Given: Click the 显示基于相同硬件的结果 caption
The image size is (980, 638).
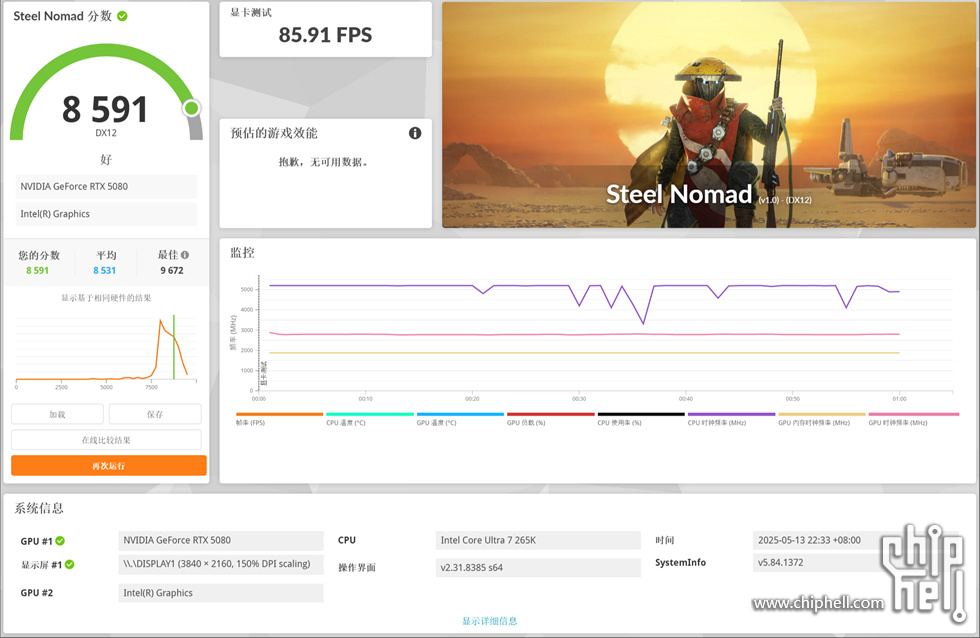Looking at the screenshot, I should (106, 298).
